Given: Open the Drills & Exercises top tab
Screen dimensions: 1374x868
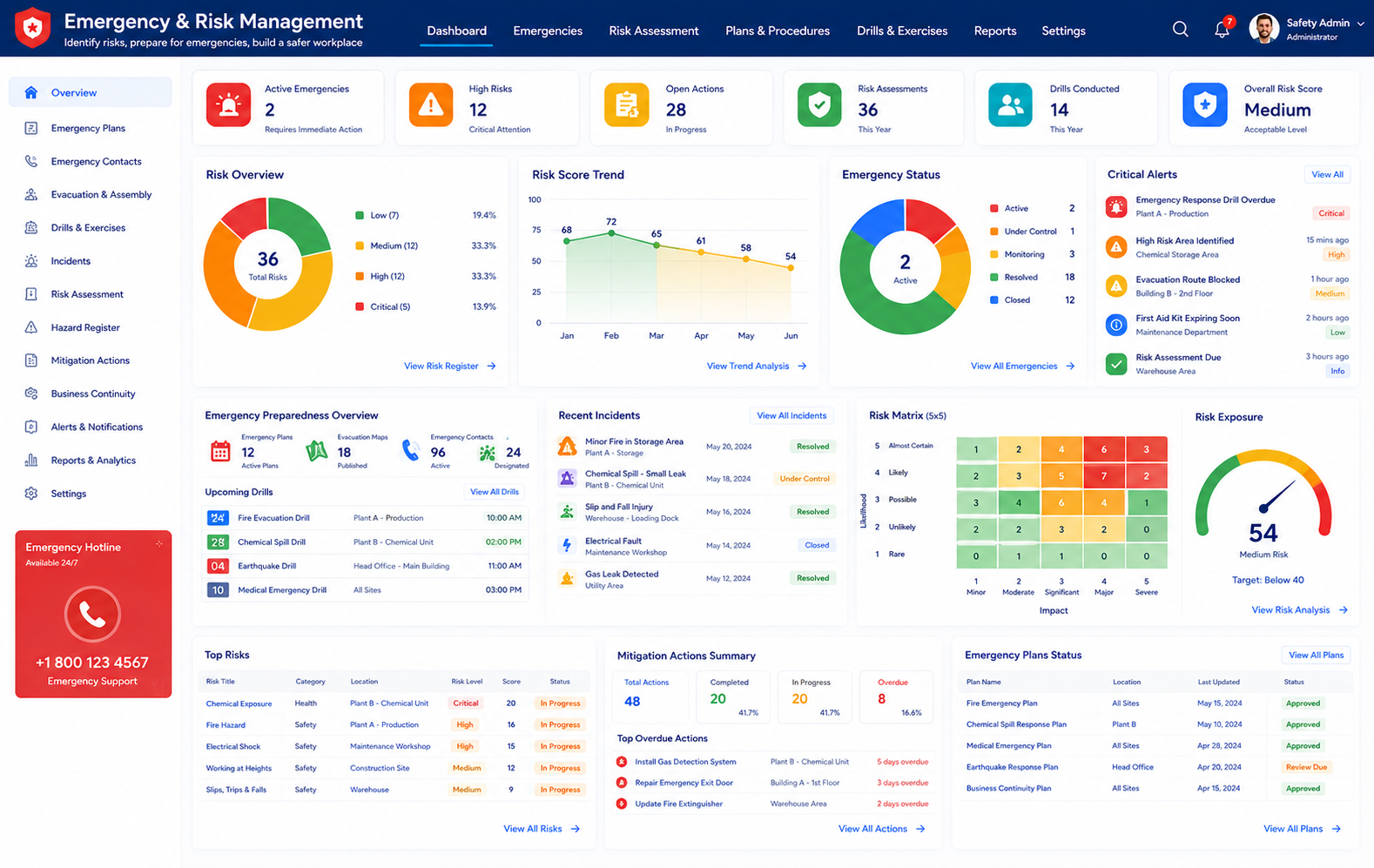Looking at the screenshot, I should (902, 30).
